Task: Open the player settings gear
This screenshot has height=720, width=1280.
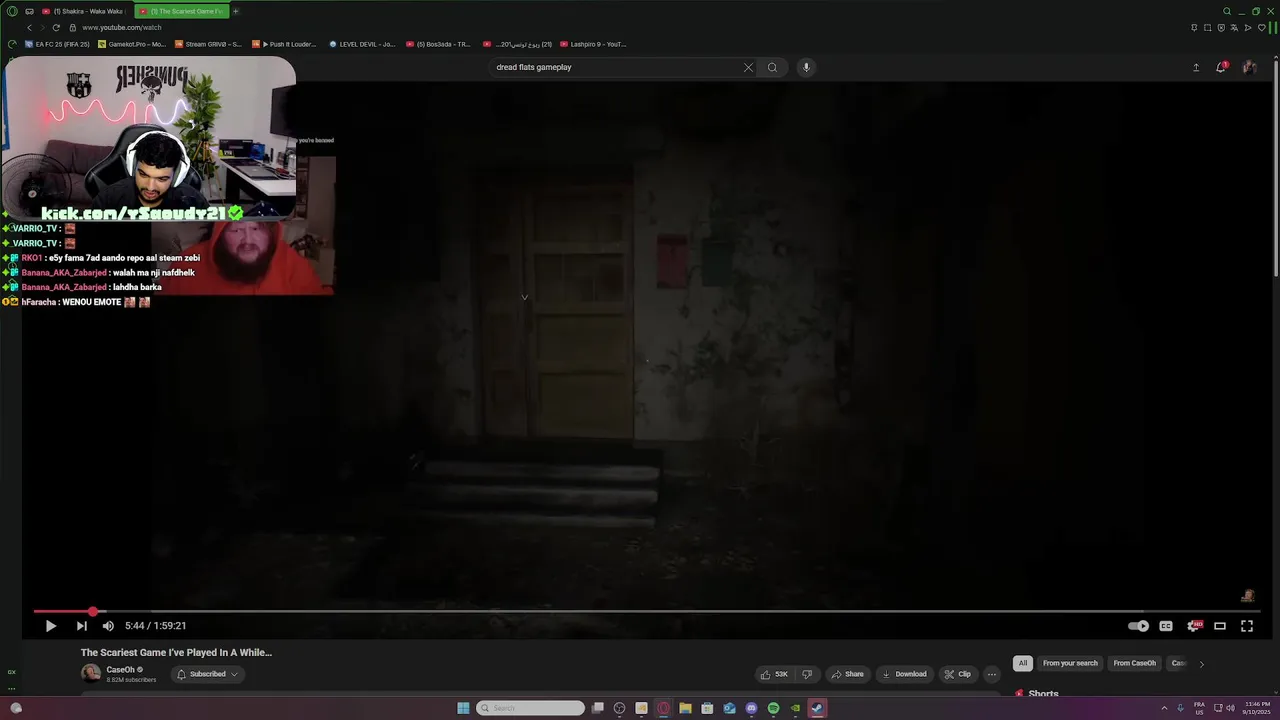Action: [x=1193, y=626]
